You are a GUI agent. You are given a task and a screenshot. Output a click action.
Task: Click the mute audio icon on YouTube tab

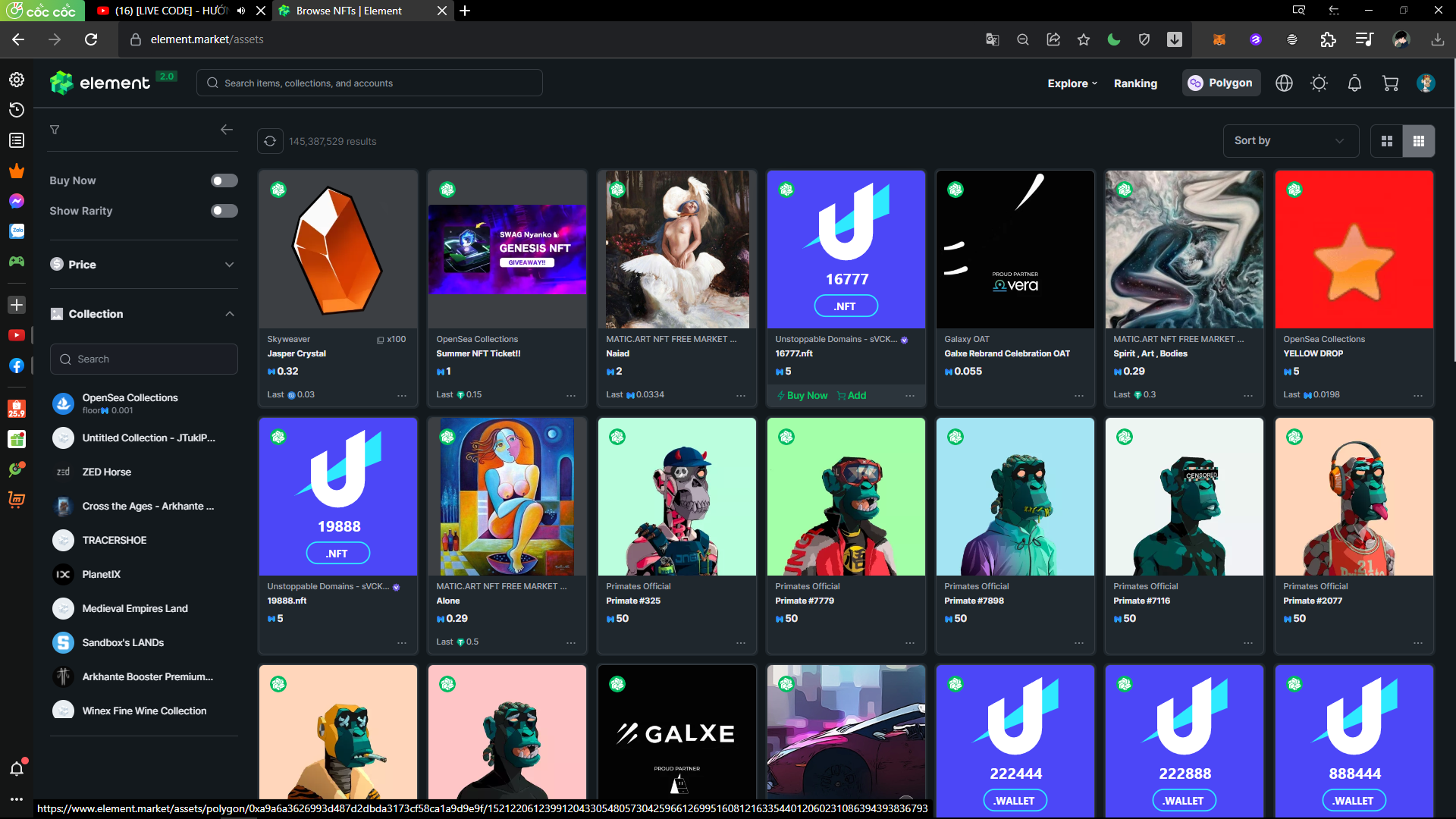241,11
